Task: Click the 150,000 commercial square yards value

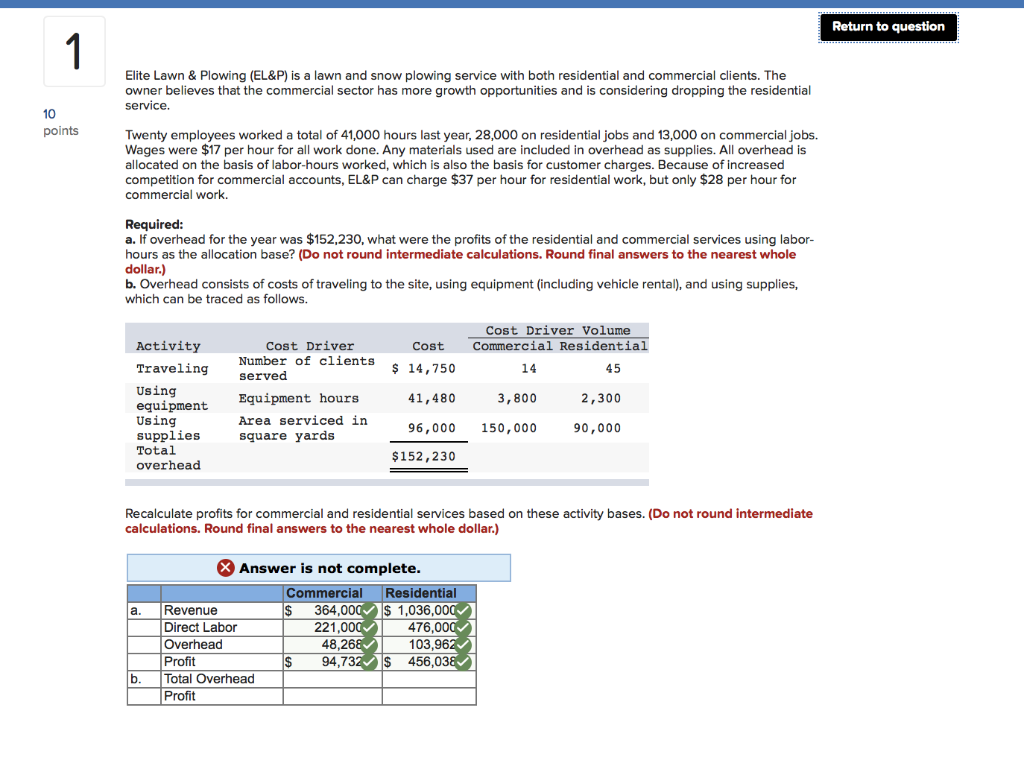Action: pos(509,428)
